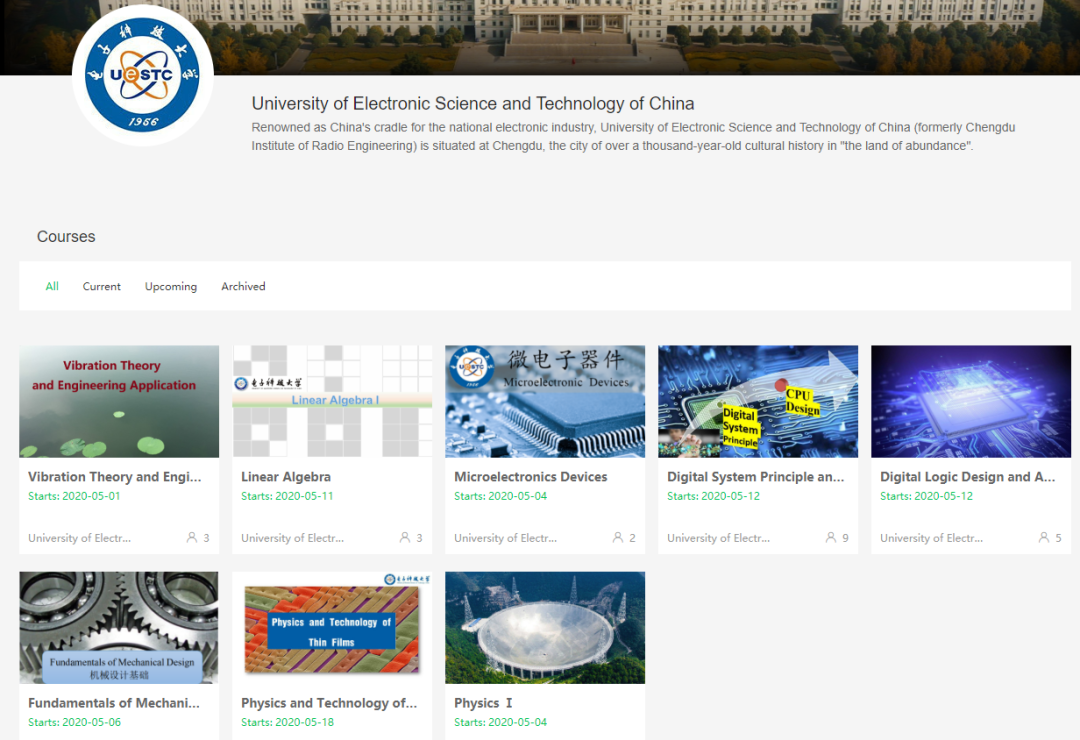The width and height of the screenshot is (1080, 740).
Task: Open Vibration Theory course thumbnail
Action: pyautogui.click(x=119, y=402)
